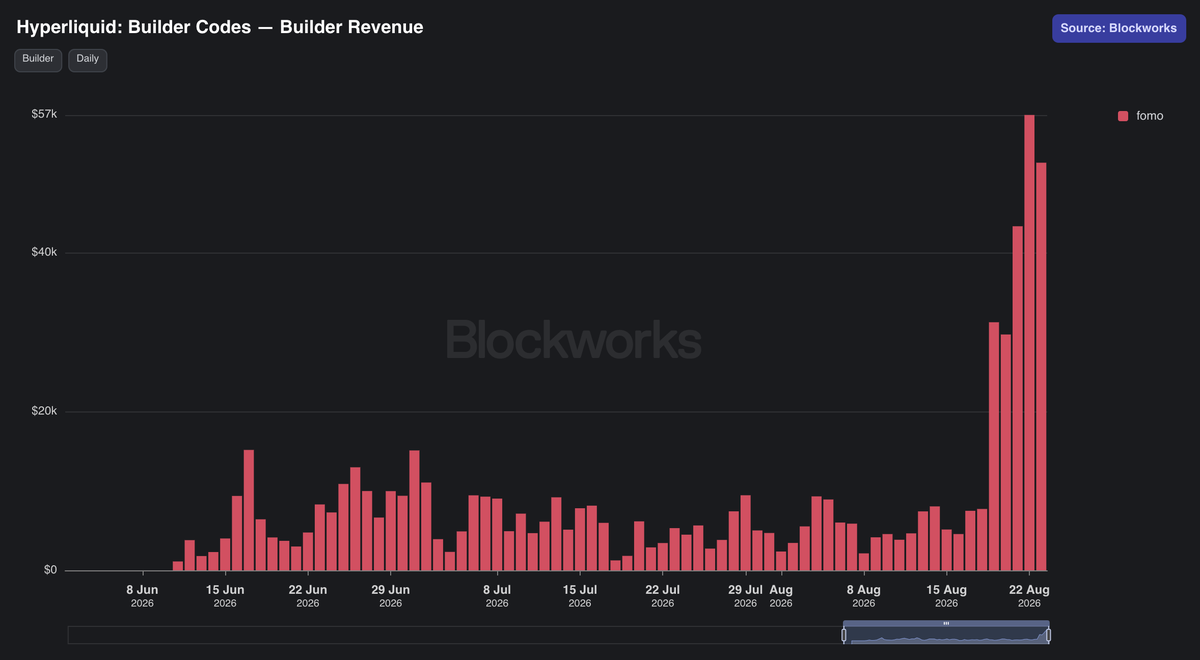Click the Source: Blockworks button

[1118, 28]
